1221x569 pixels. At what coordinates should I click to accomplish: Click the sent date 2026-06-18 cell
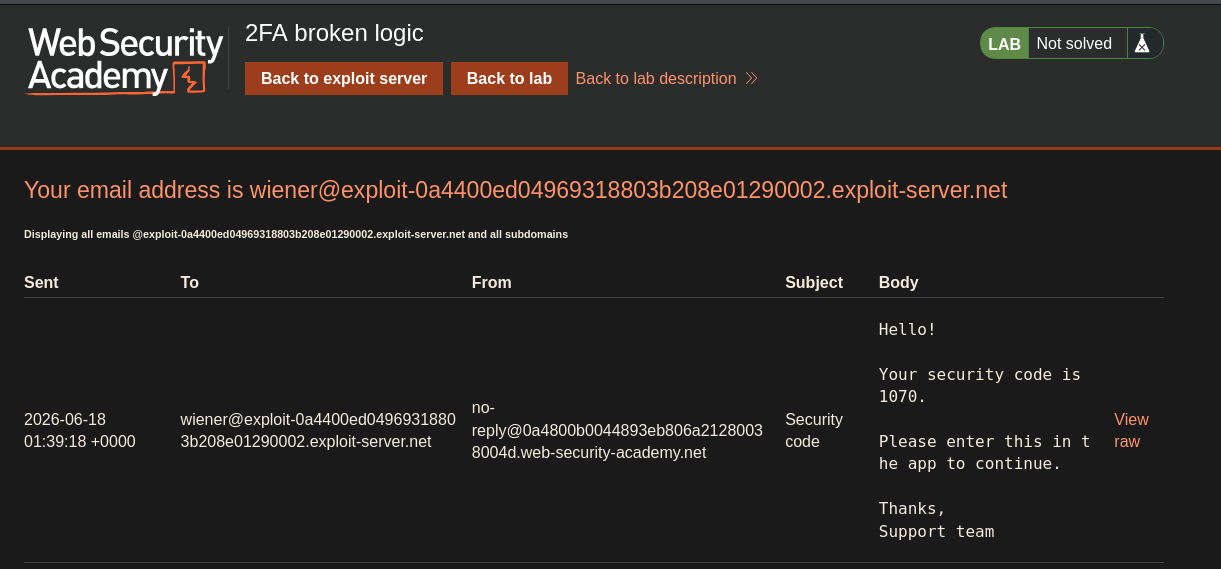click(80, 430)
